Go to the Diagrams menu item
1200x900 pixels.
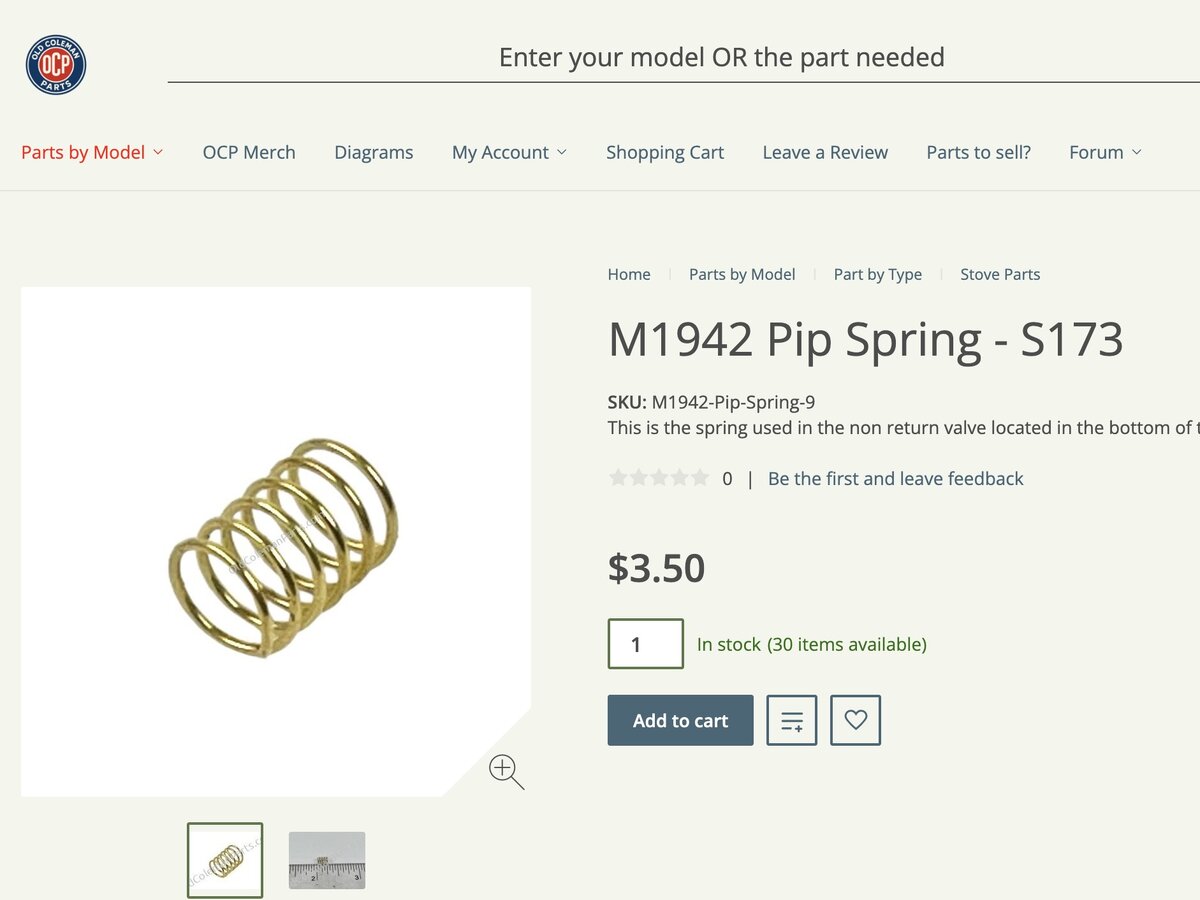point(374,152)
